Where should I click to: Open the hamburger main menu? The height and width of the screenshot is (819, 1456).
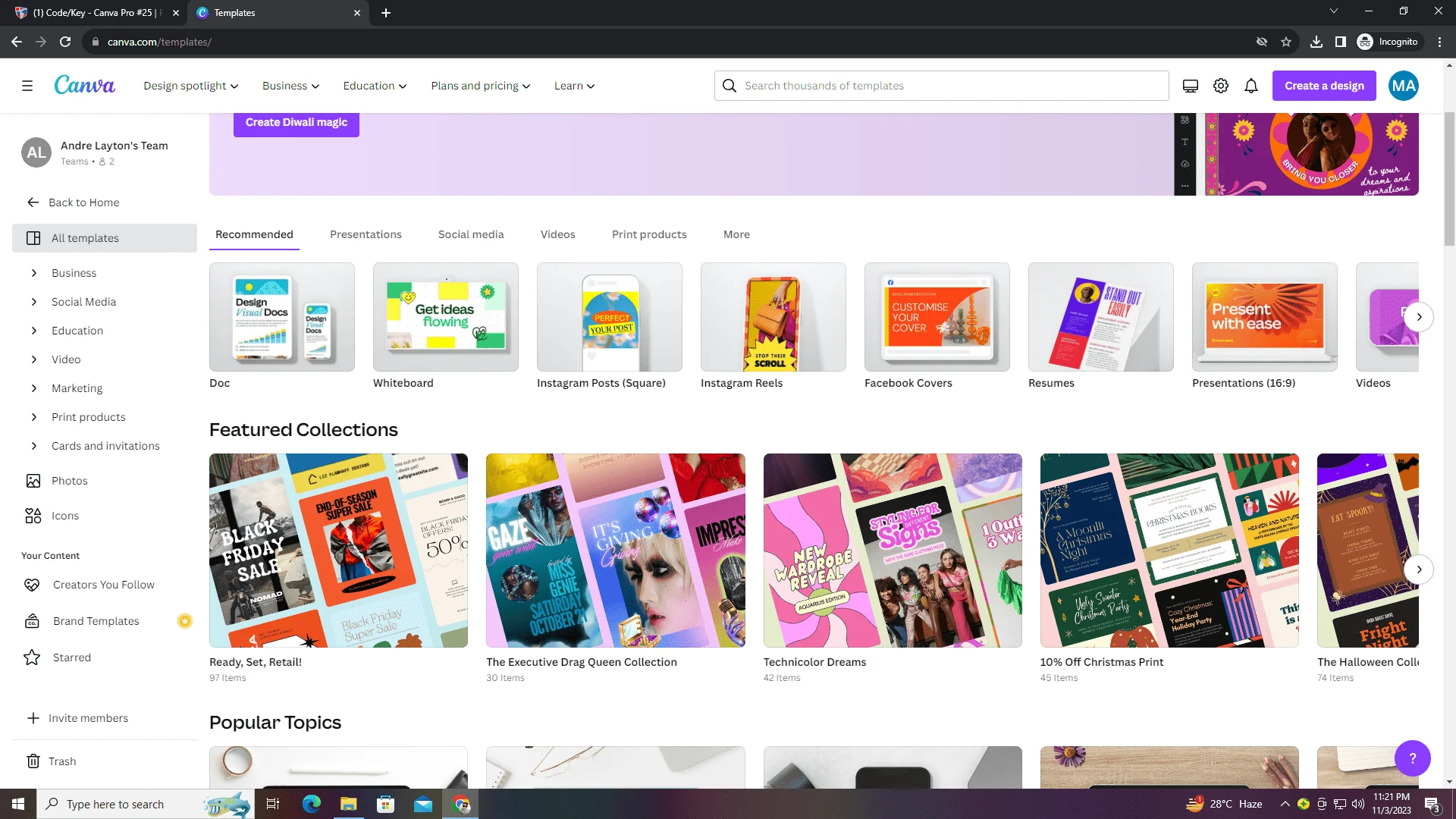point(27,86)
